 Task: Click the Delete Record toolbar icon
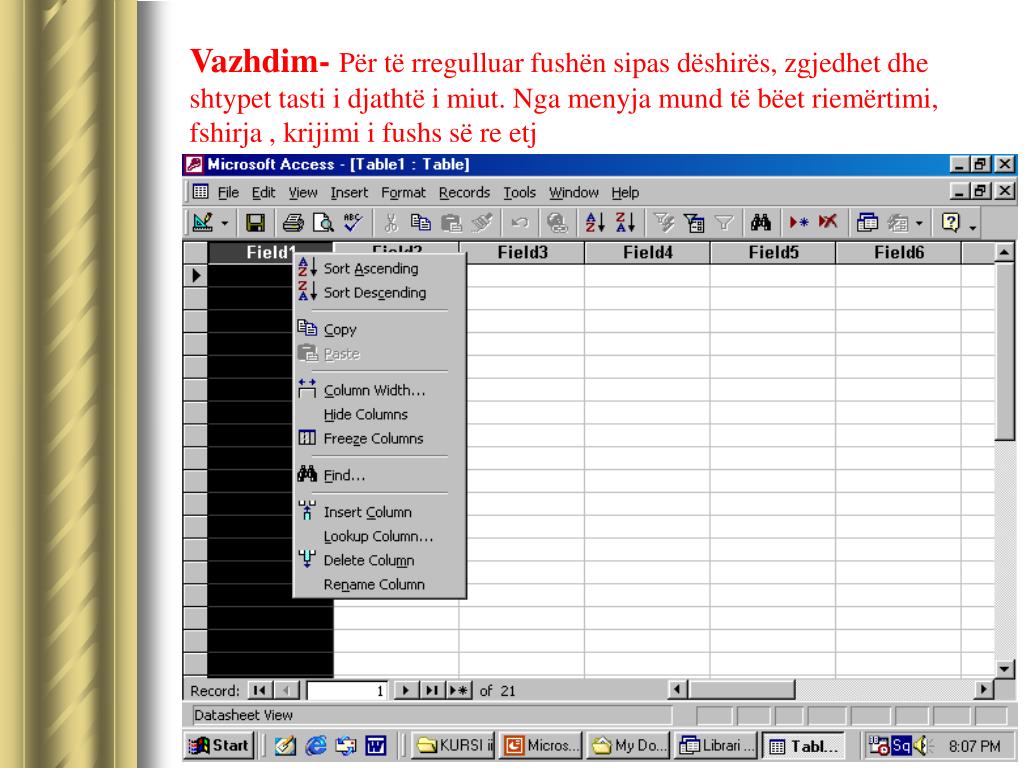click(x=828, y=223)
